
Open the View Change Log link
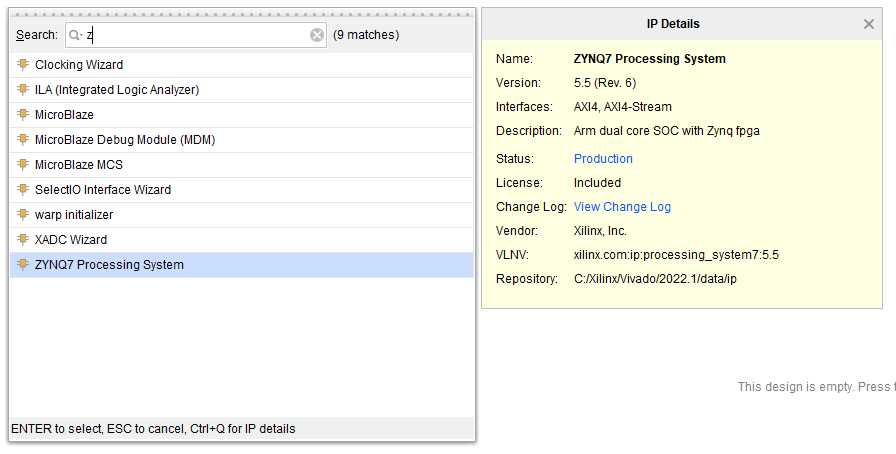(x=622, y=207)
